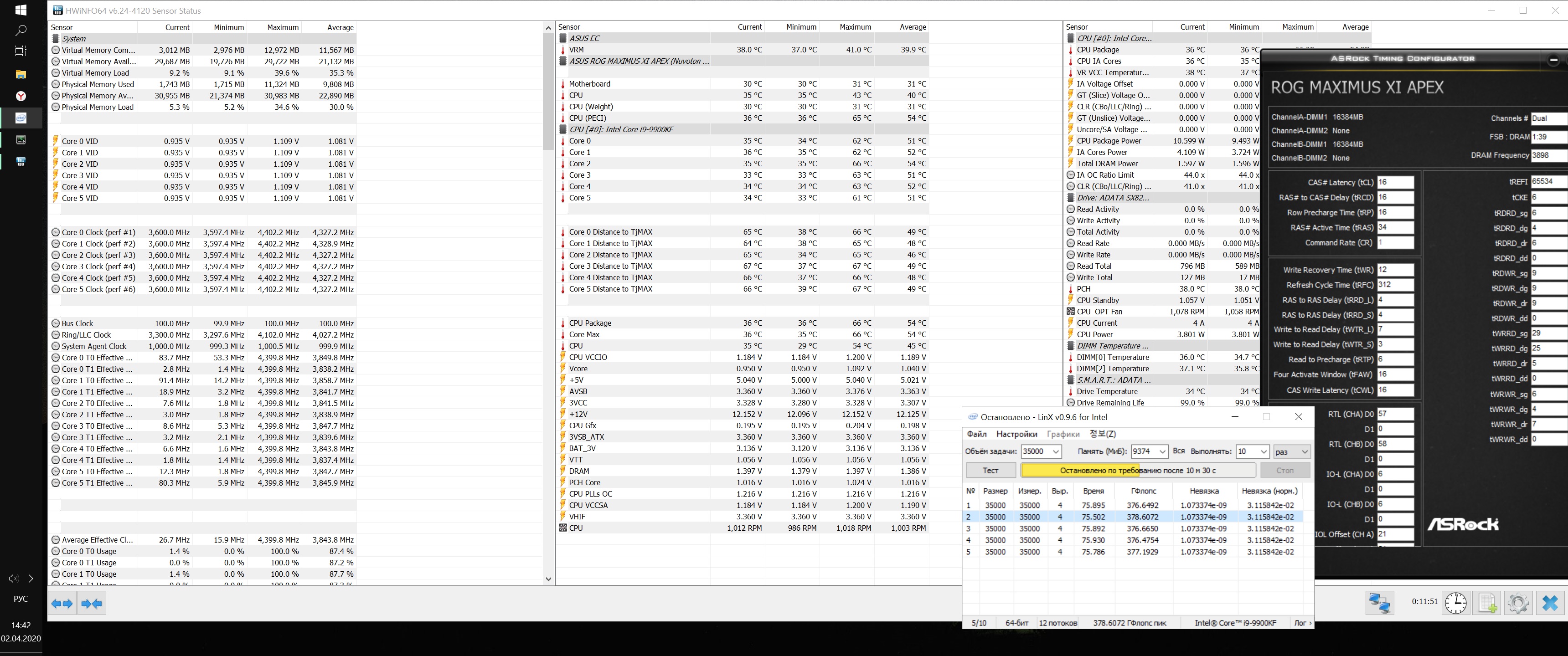The height and width of the screenshot is (656, 1568).
Task: Click the HWiNFO remote network monitoring icon
Action: click(x=1379, y=602)
